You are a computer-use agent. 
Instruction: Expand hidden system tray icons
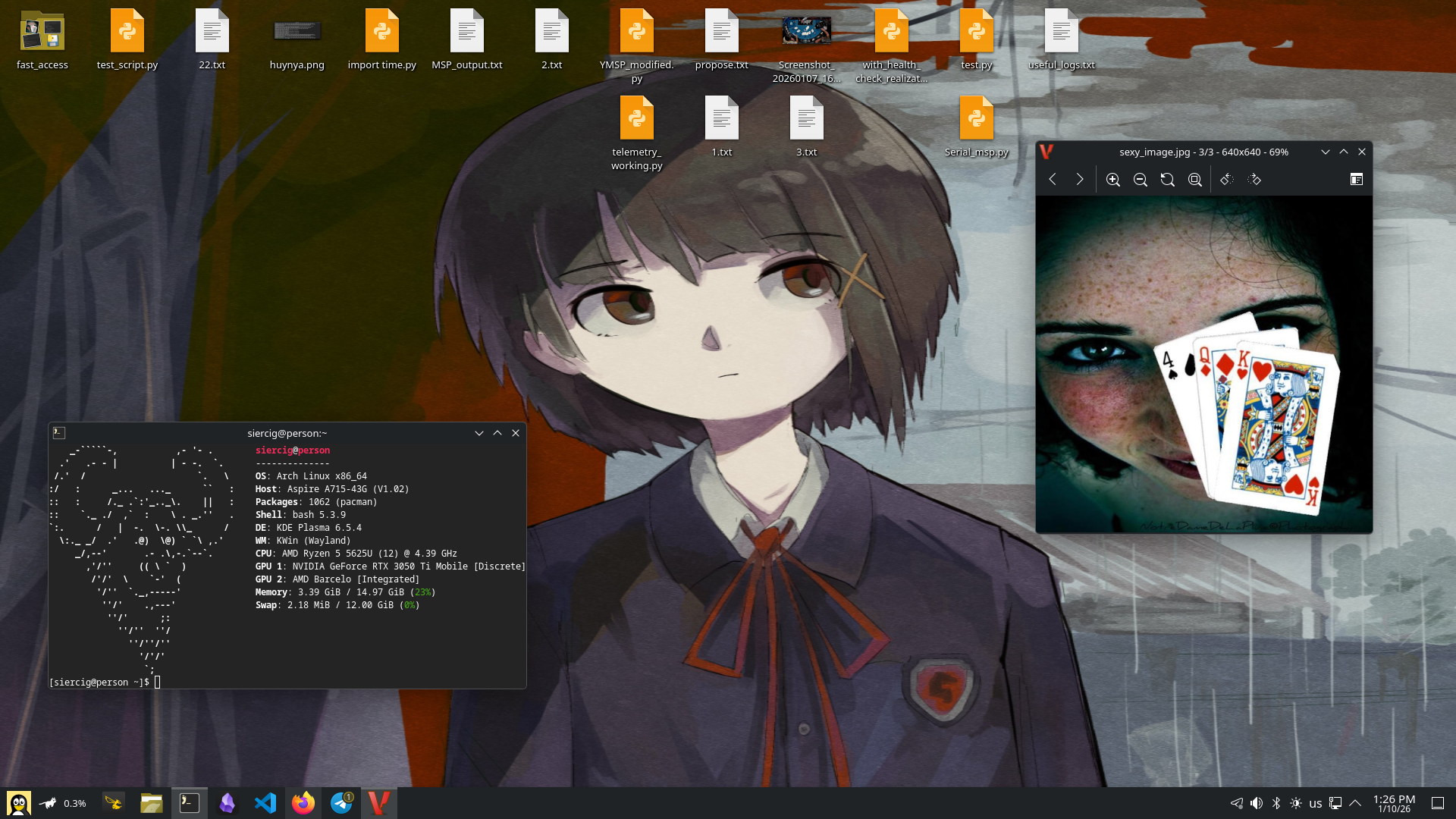coord(1355,803)
